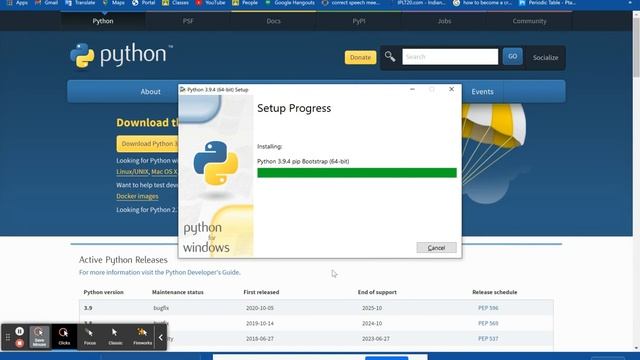Close the Python Setup dialog
This screenshot has height=360, width=640.
(x=451, y=89)
